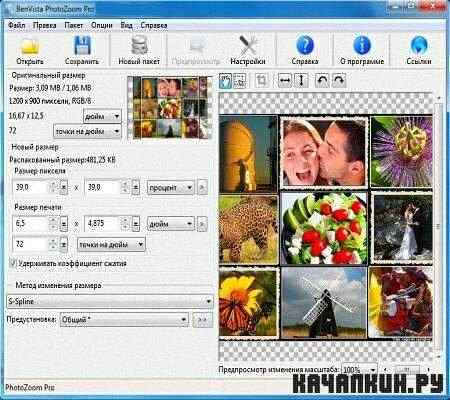450x400 pixels.
Task: Click the print width spinner arrows
Action: pyautogui.click(x=53, y=224)
